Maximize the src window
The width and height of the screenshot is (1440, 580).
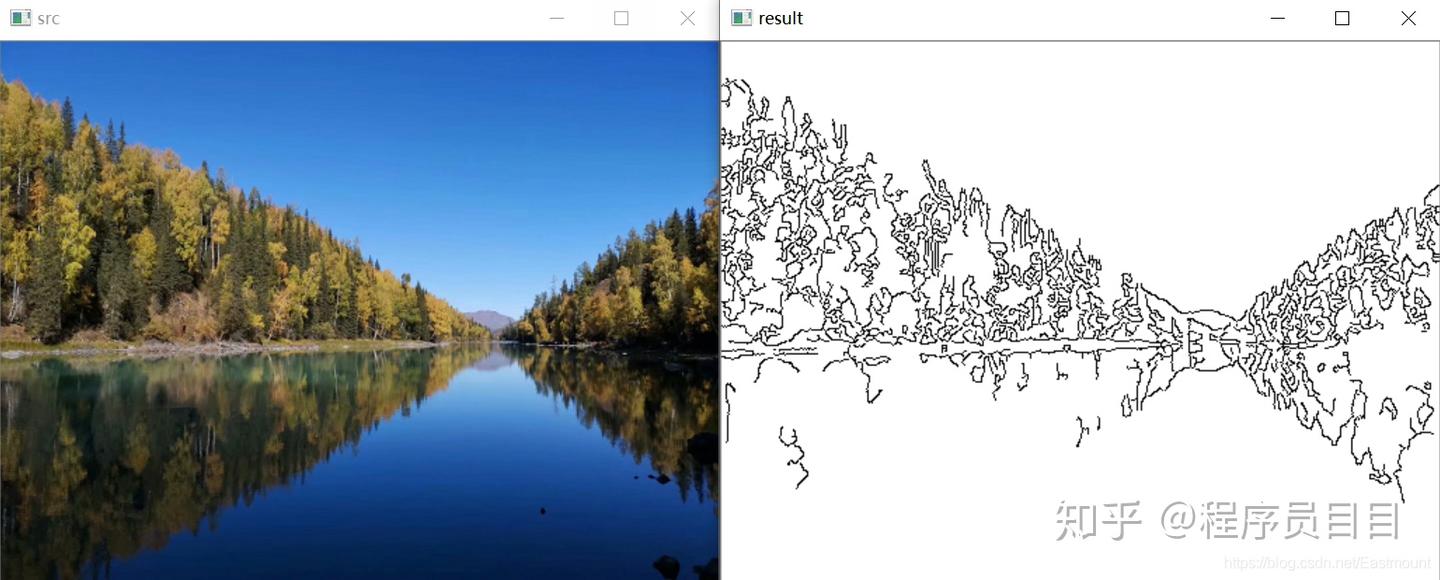point(621,18)
